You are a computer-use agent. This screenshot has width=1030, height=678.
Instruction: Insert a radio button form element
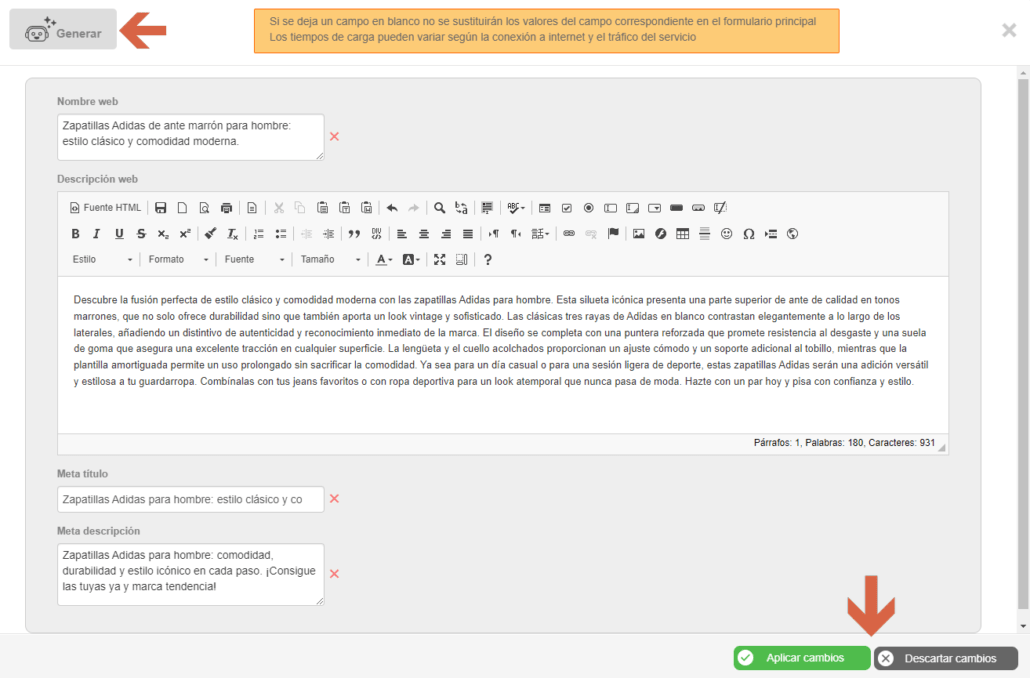[588, 207]
